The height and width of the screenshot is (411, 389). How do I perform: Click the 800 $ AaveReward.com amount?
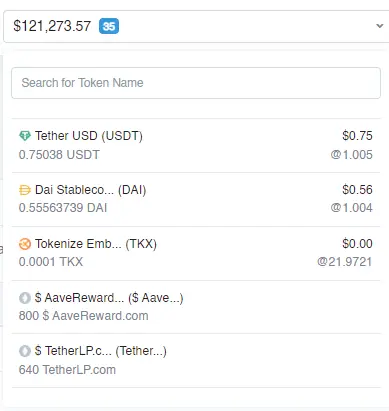point(83,316)
